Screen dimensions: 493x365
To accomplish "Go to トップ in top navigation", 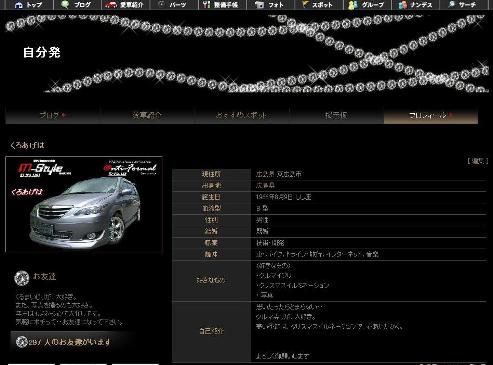I will 34,5.
